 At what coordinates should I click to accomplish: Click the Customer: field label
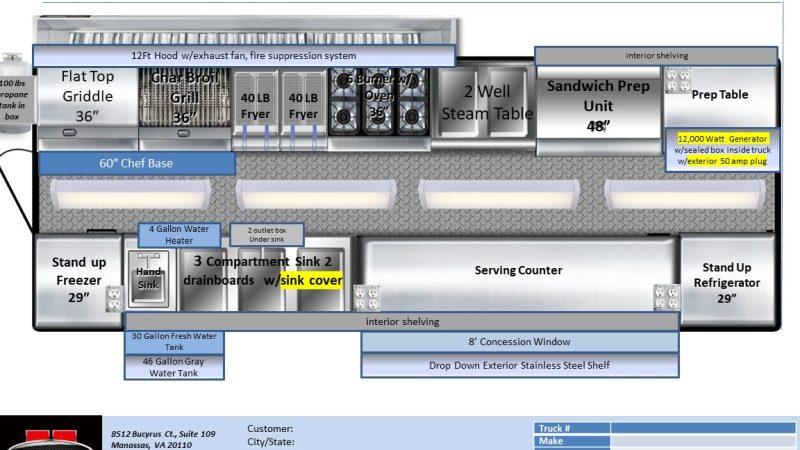tap(270, 429)
